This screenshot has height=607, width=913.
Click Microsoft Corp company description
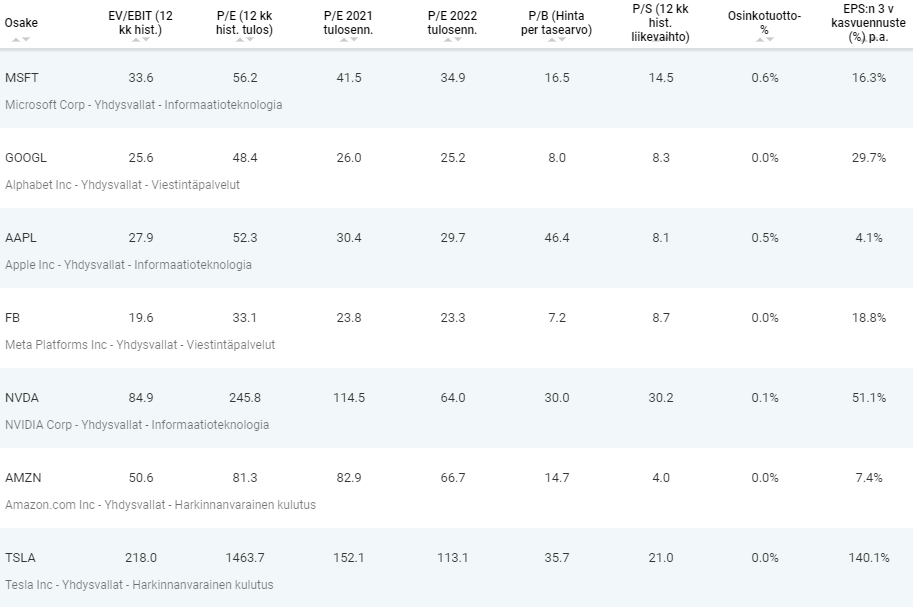(144, 105)
